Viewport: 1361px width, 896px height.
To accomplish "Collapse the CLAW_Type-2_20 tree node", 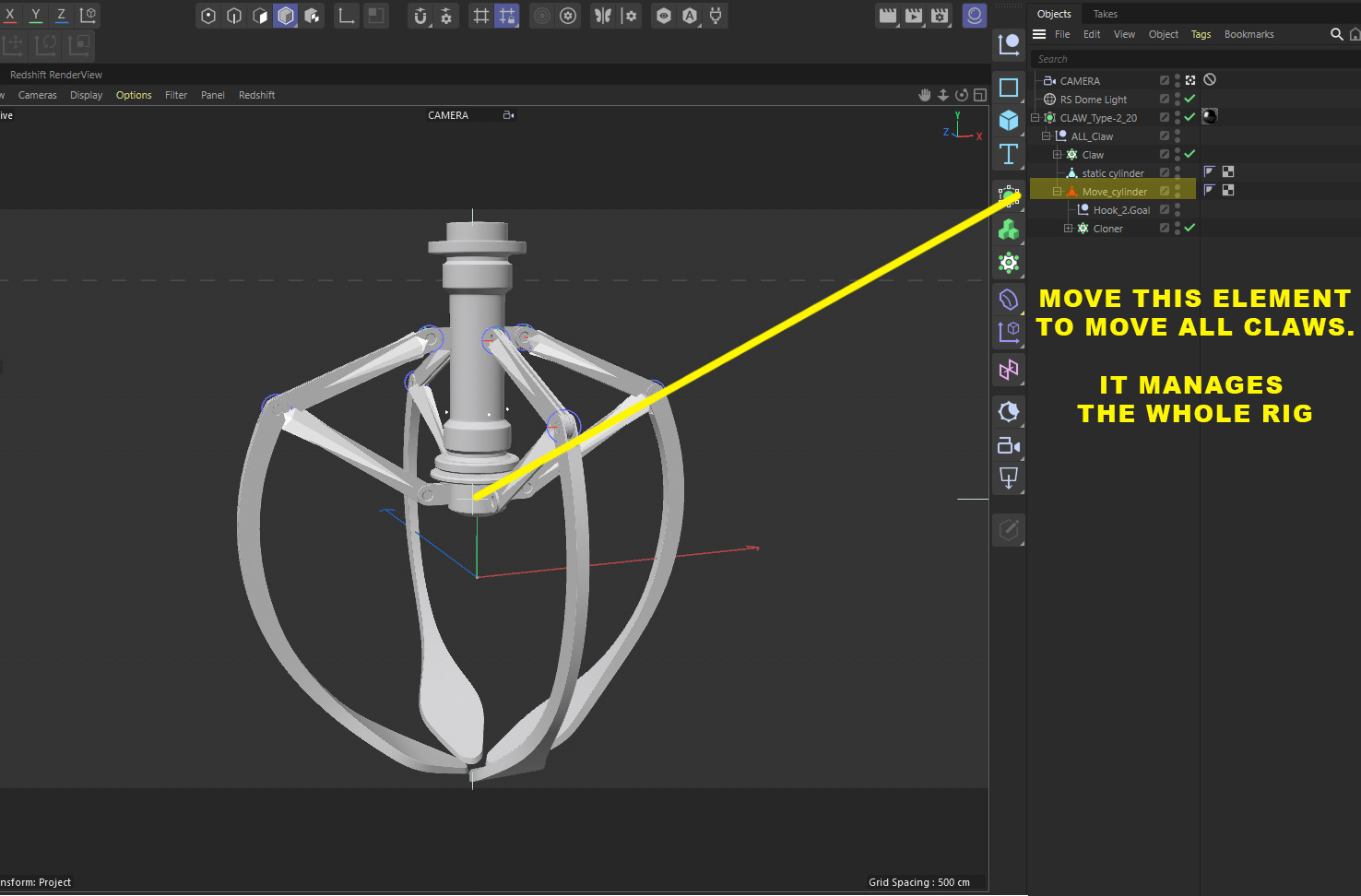I will click(x=1036, y=117).
